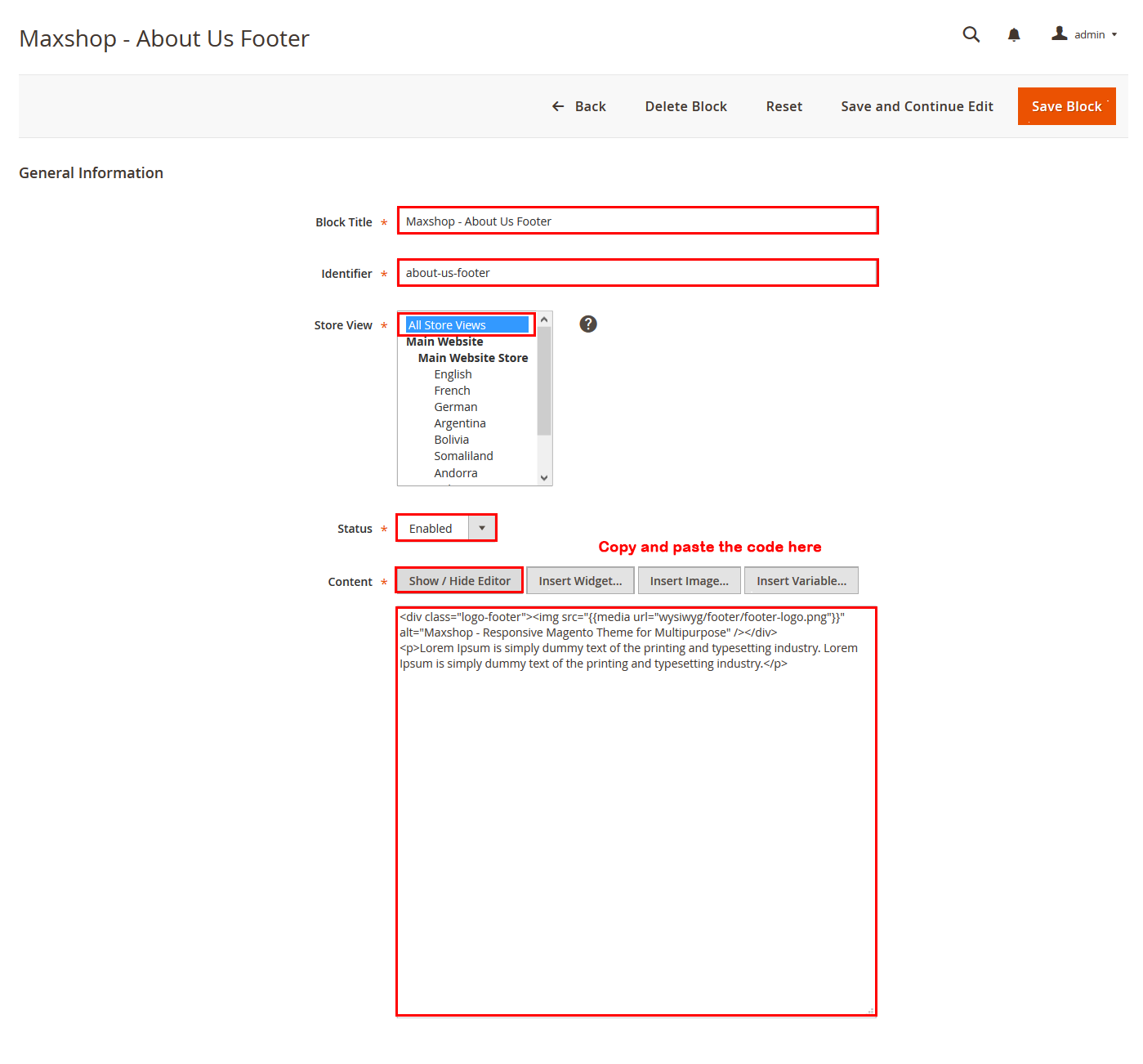
Task: Focus the Identifier input field
Action: 638,272
